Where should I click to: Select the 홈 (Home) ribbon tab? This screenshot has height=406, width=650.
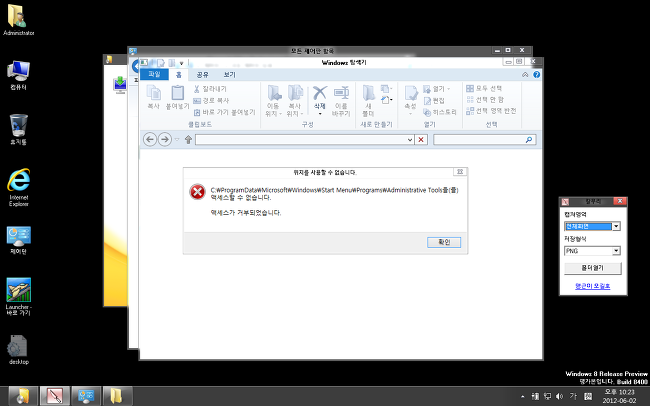[178, 75]
